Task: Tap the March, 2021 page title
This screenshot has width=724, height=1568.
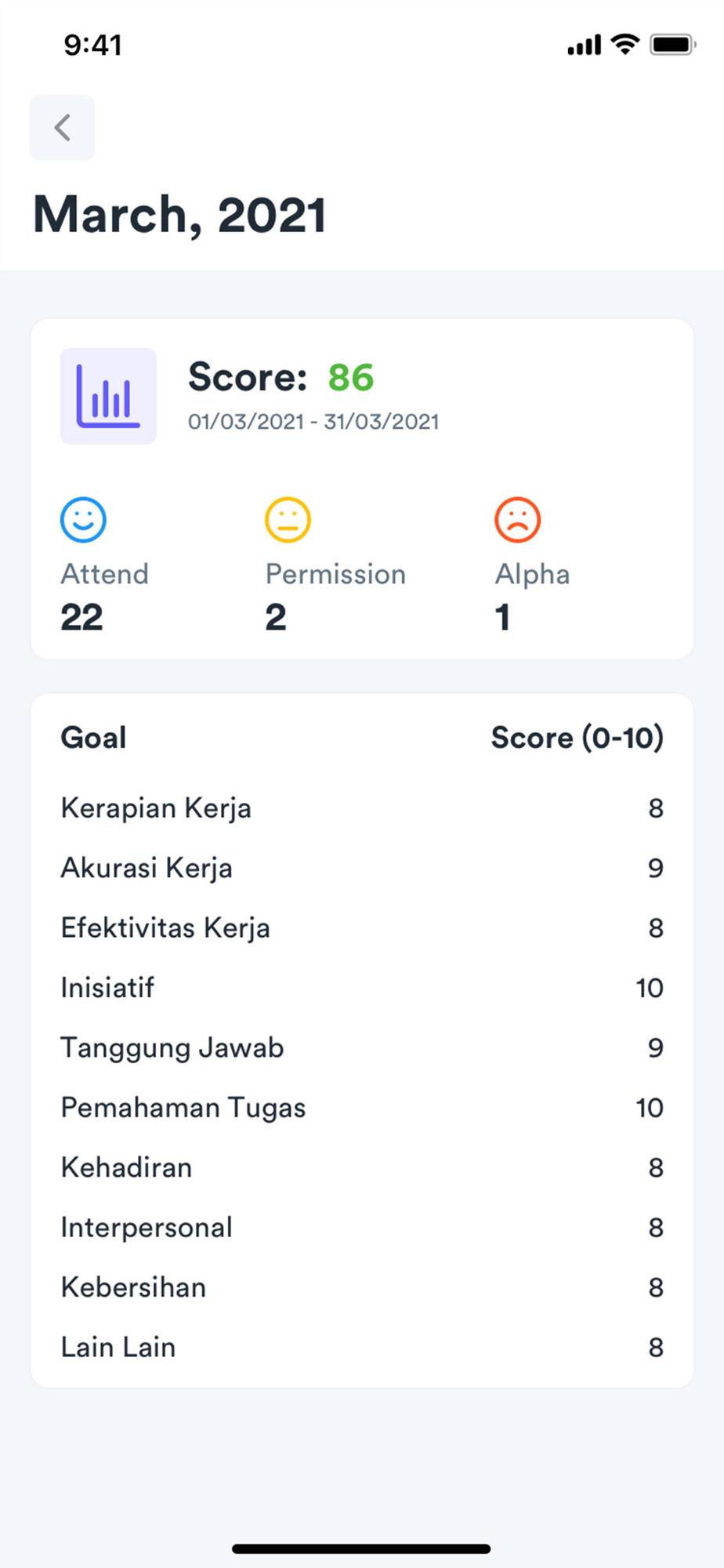Action: click(x=179, y=215)
